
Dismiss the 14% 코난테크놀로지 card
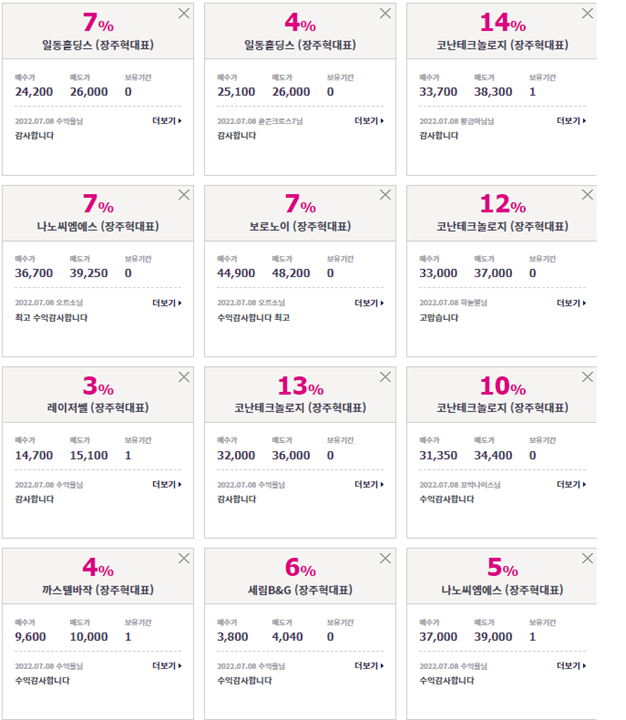coord(587,13)
